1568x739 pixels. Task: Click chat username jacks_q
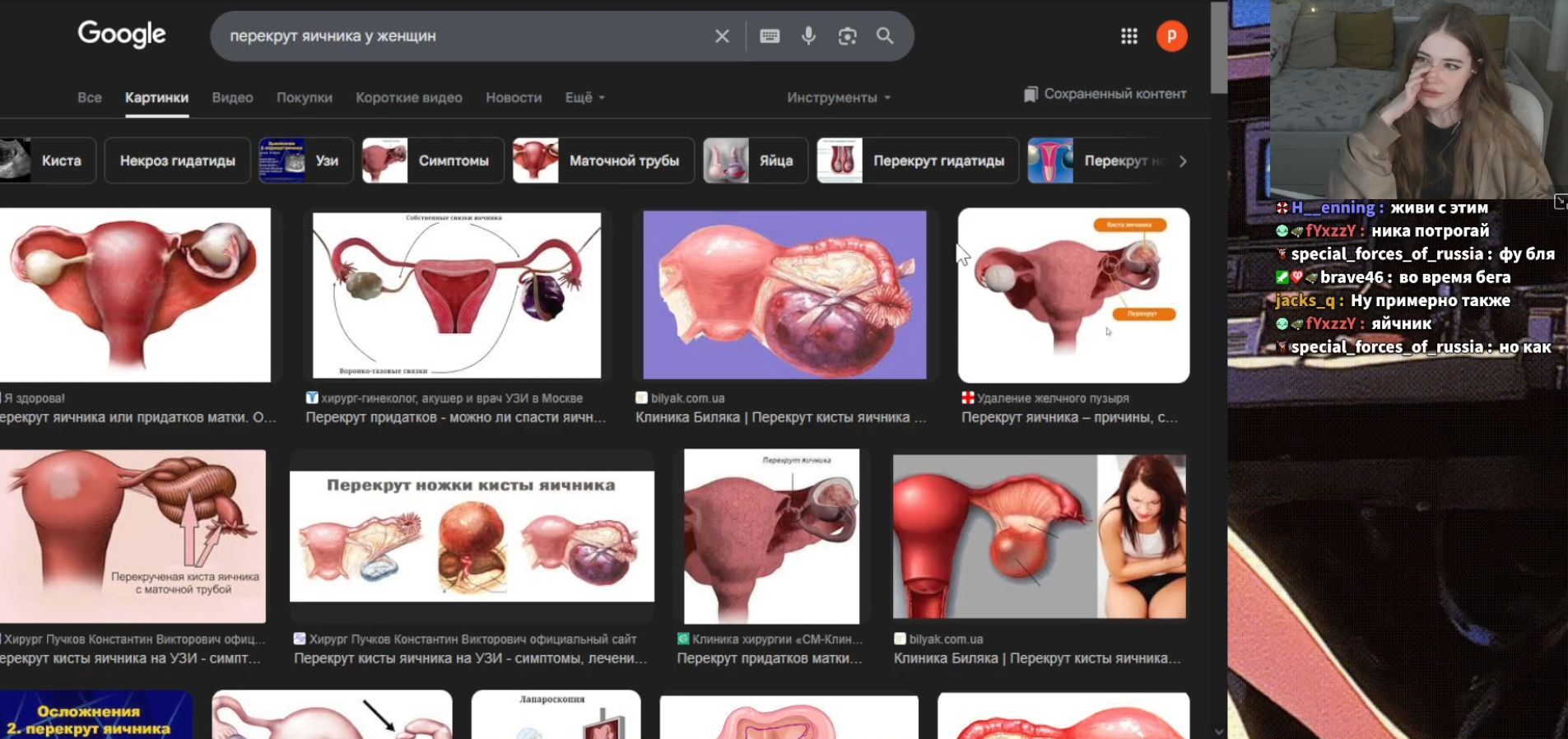pyautogui.click(x=1305, y=300)
